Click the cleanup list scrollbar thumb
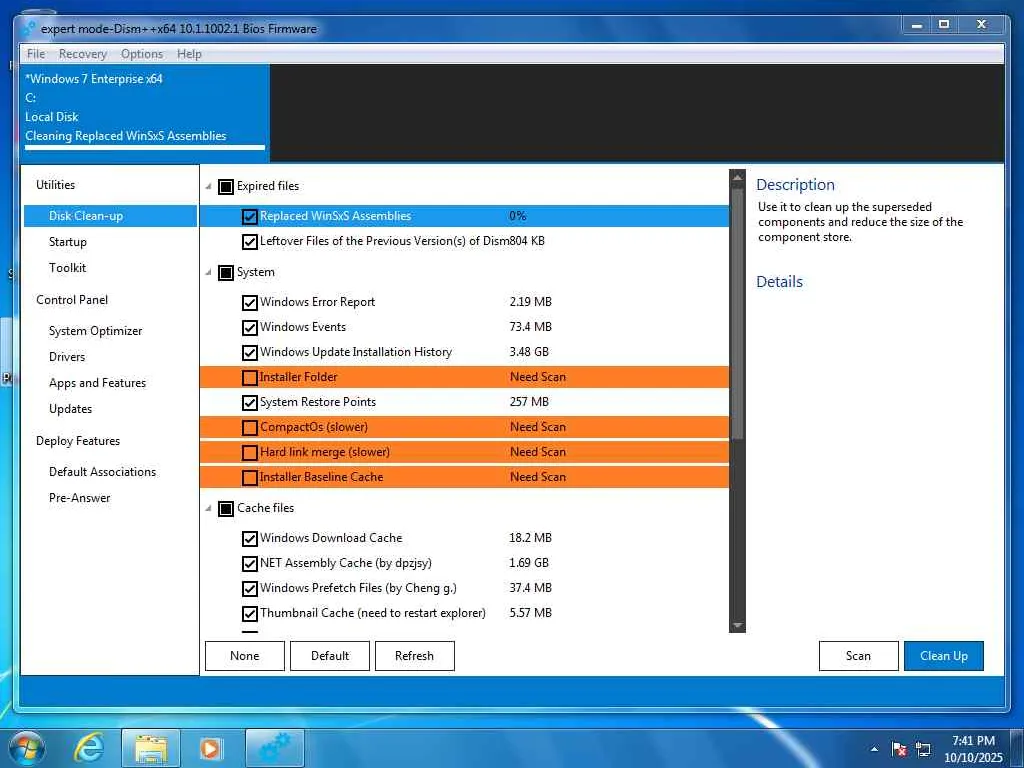 pyautogui.click(x=737, y=313)
